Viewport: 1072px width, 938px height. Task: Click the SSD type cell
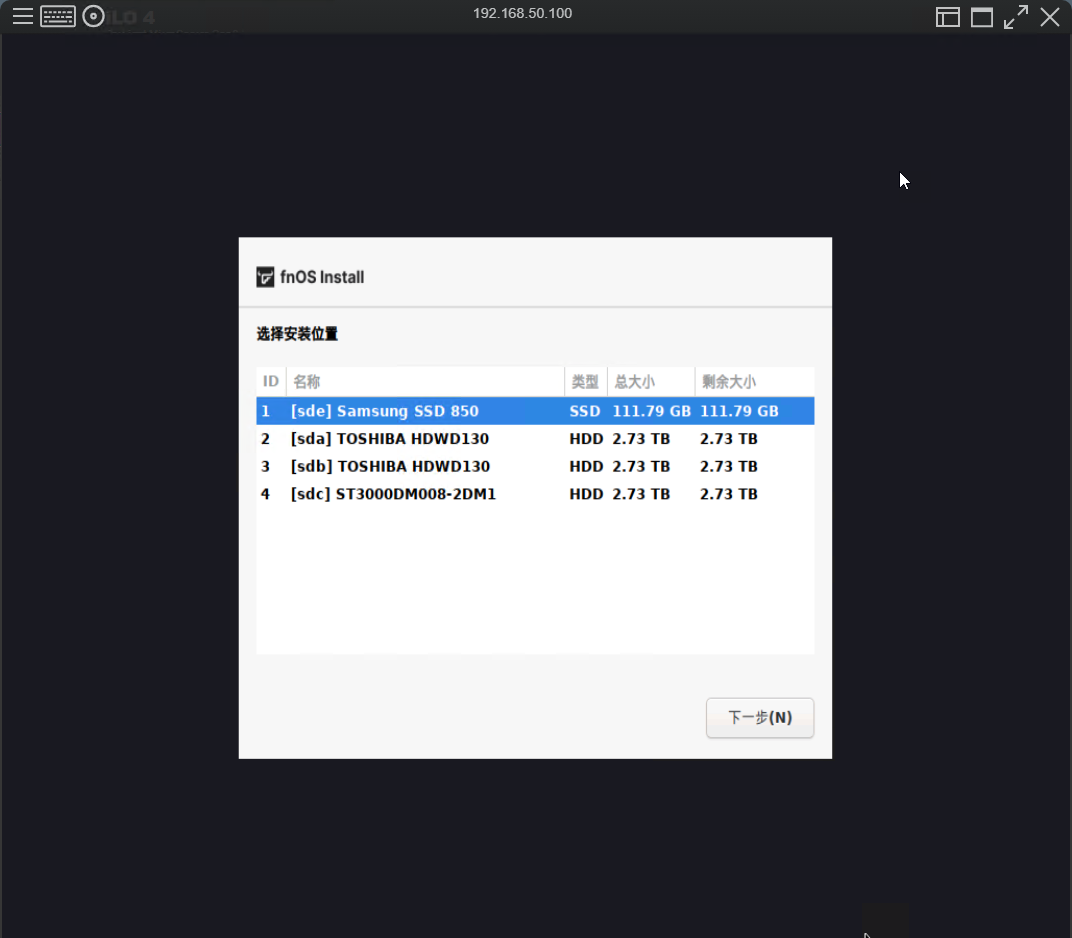point(585,411)
